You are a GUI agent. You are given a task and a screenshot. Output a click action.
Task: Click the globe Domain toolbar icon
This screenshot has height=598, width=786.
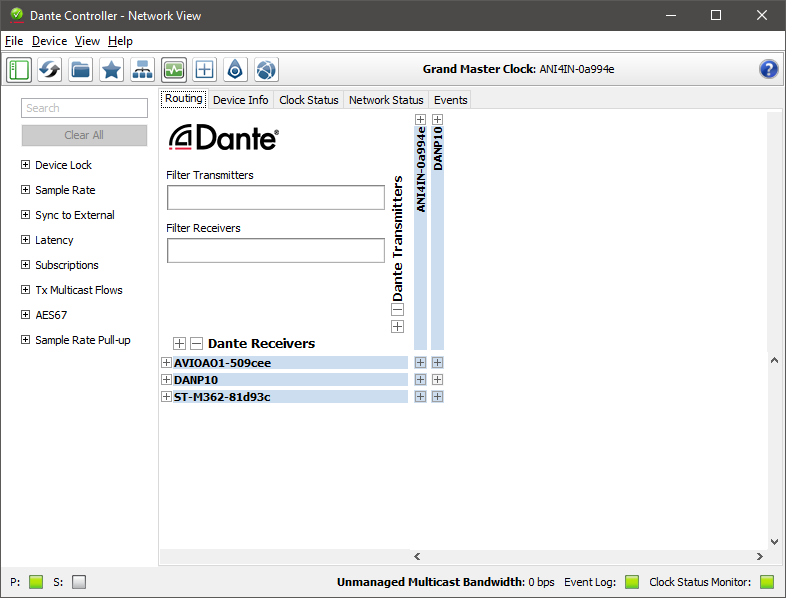tap(266, 69)
